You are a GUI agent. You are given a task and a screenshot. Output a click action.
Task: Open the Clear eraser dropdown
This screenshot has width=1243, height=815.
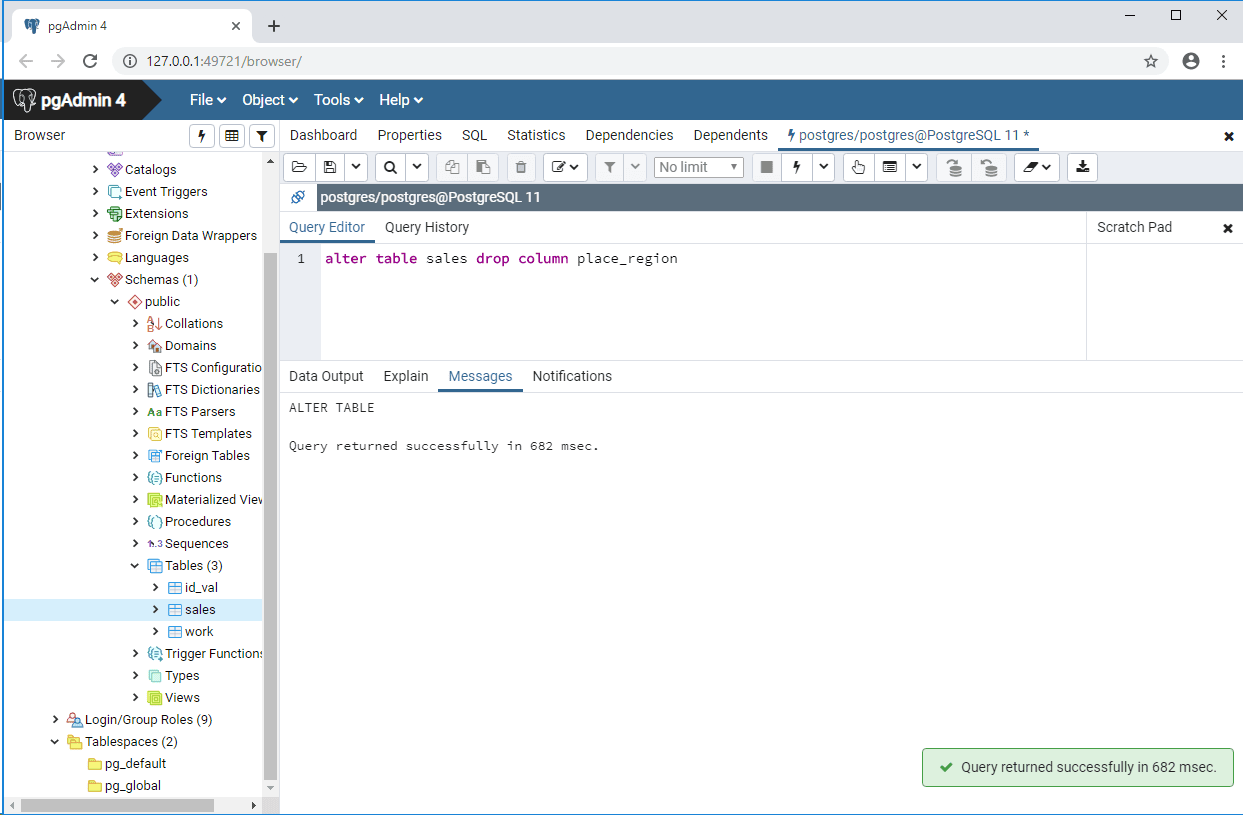(x=1037, y=167)
